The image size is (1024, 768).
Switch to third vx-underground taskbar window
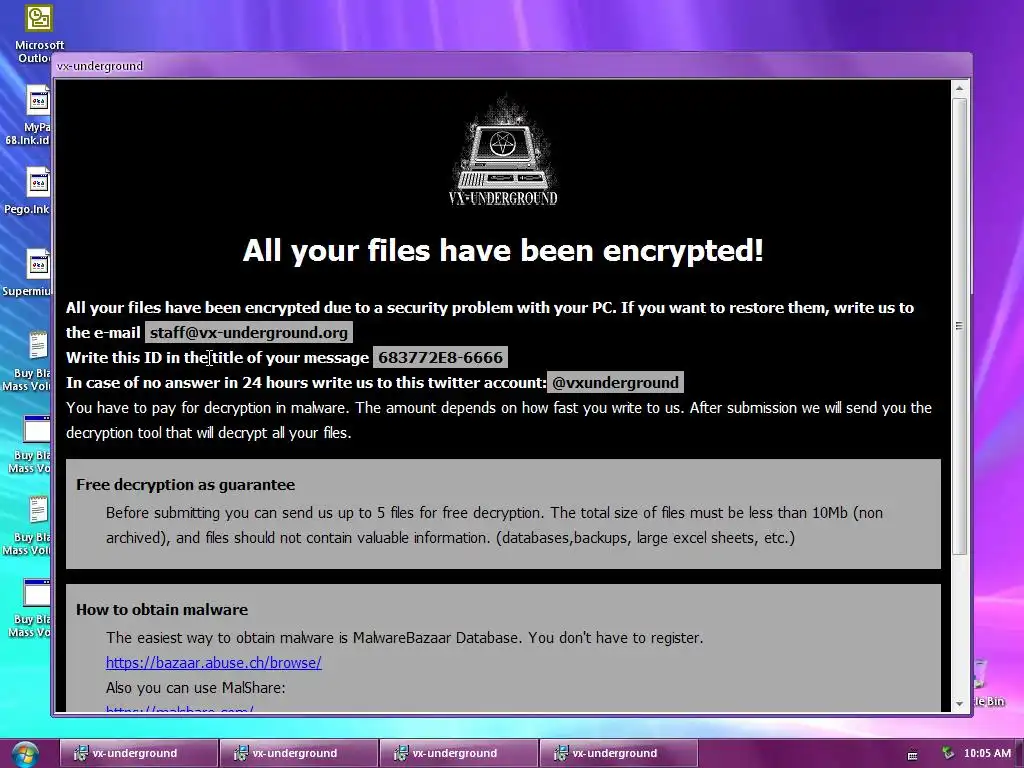tap(459, 753)
